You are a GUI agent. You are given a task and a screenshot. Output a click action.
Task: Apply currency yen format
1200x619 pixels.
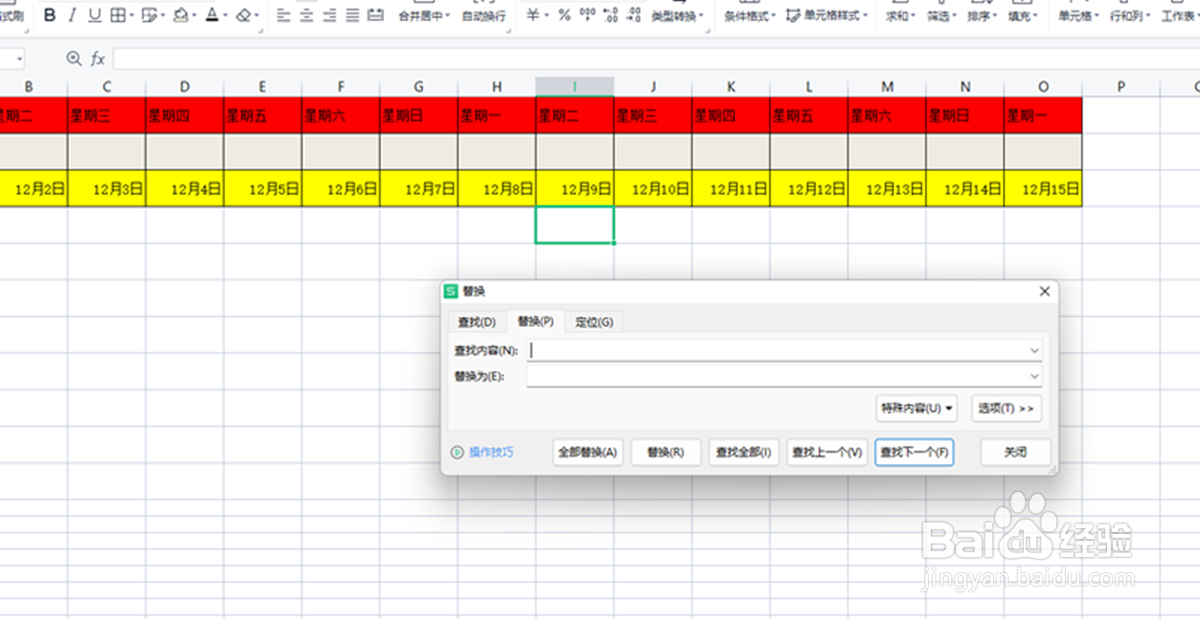pyautogui.click(x=533, y=15)
